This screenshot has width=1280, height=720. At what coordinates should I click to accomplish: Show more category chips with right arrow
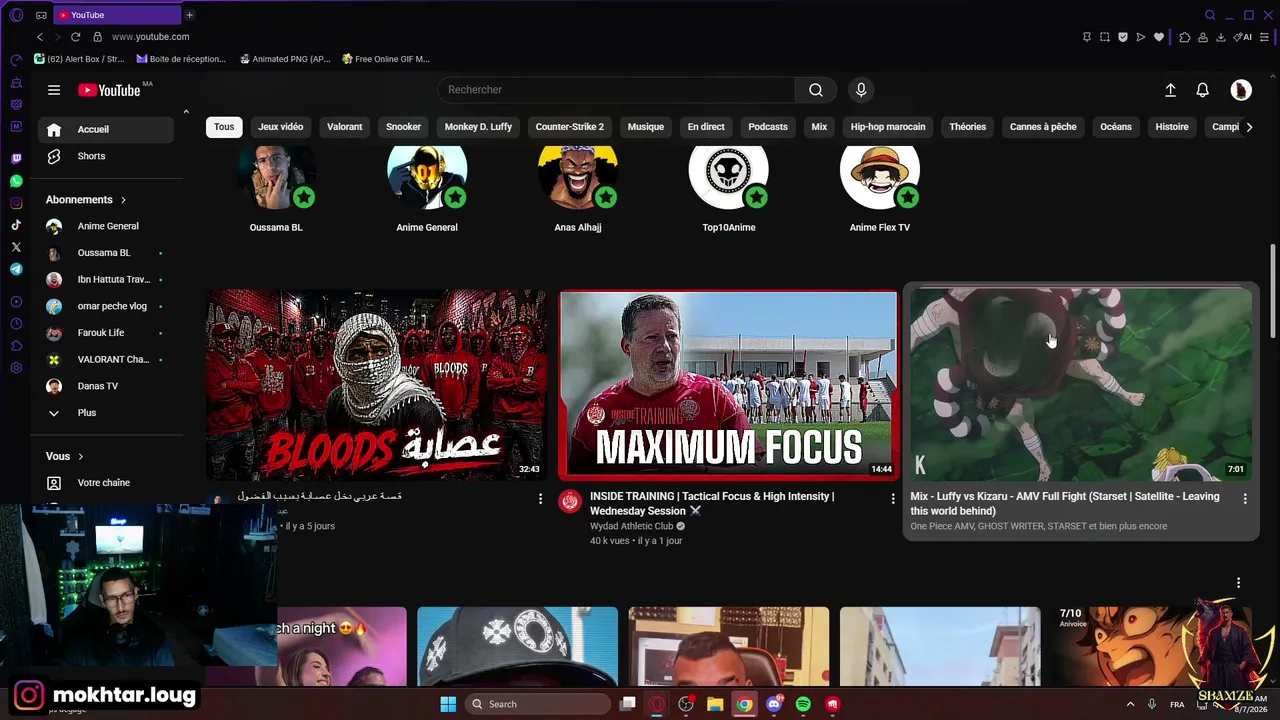tap(1249, 127)
